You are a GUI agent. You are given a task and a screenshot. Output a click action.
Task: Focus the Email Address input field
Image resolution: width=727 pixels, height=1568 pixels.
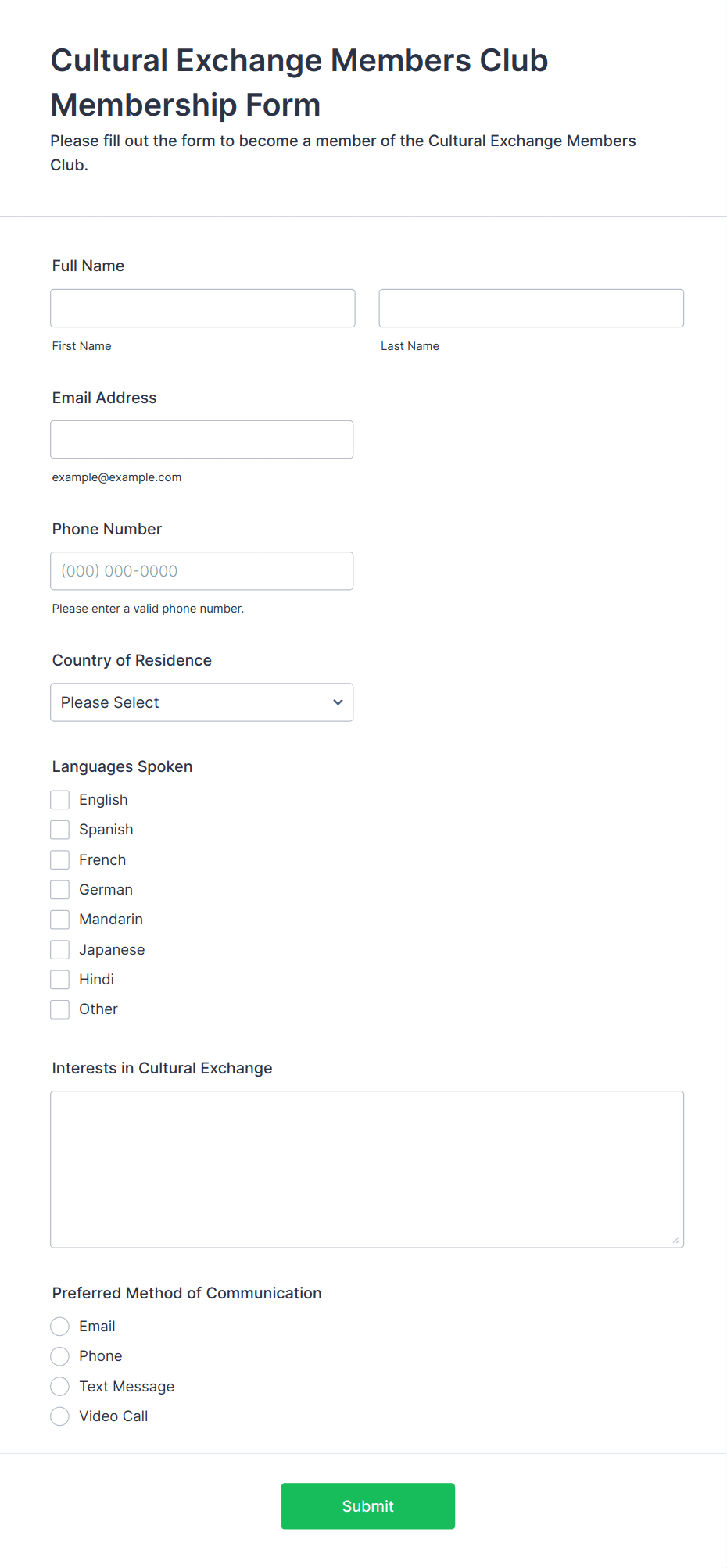pos(202,439)
